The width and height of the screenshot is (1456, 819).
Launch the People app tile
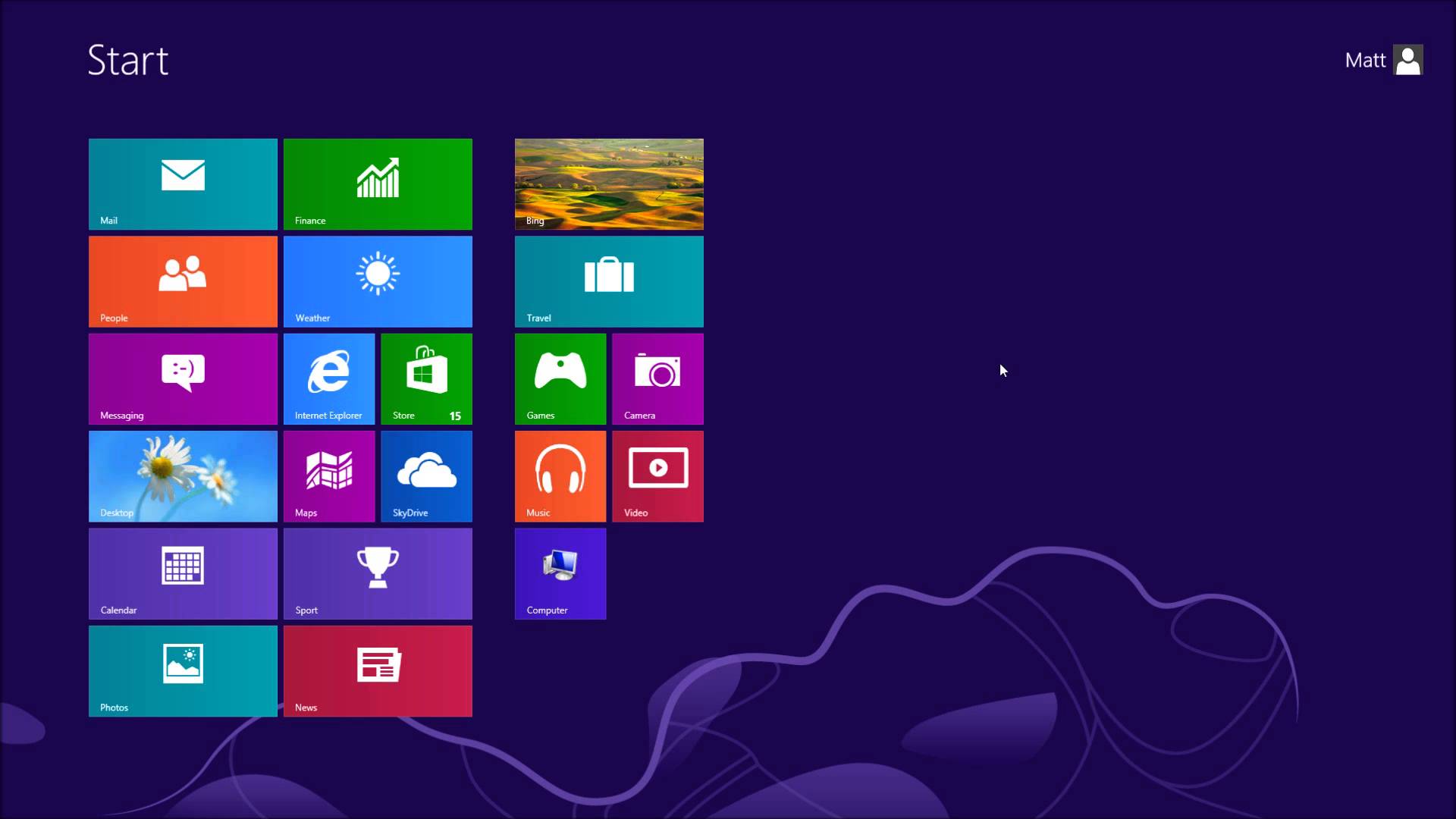tap(183, 281)
